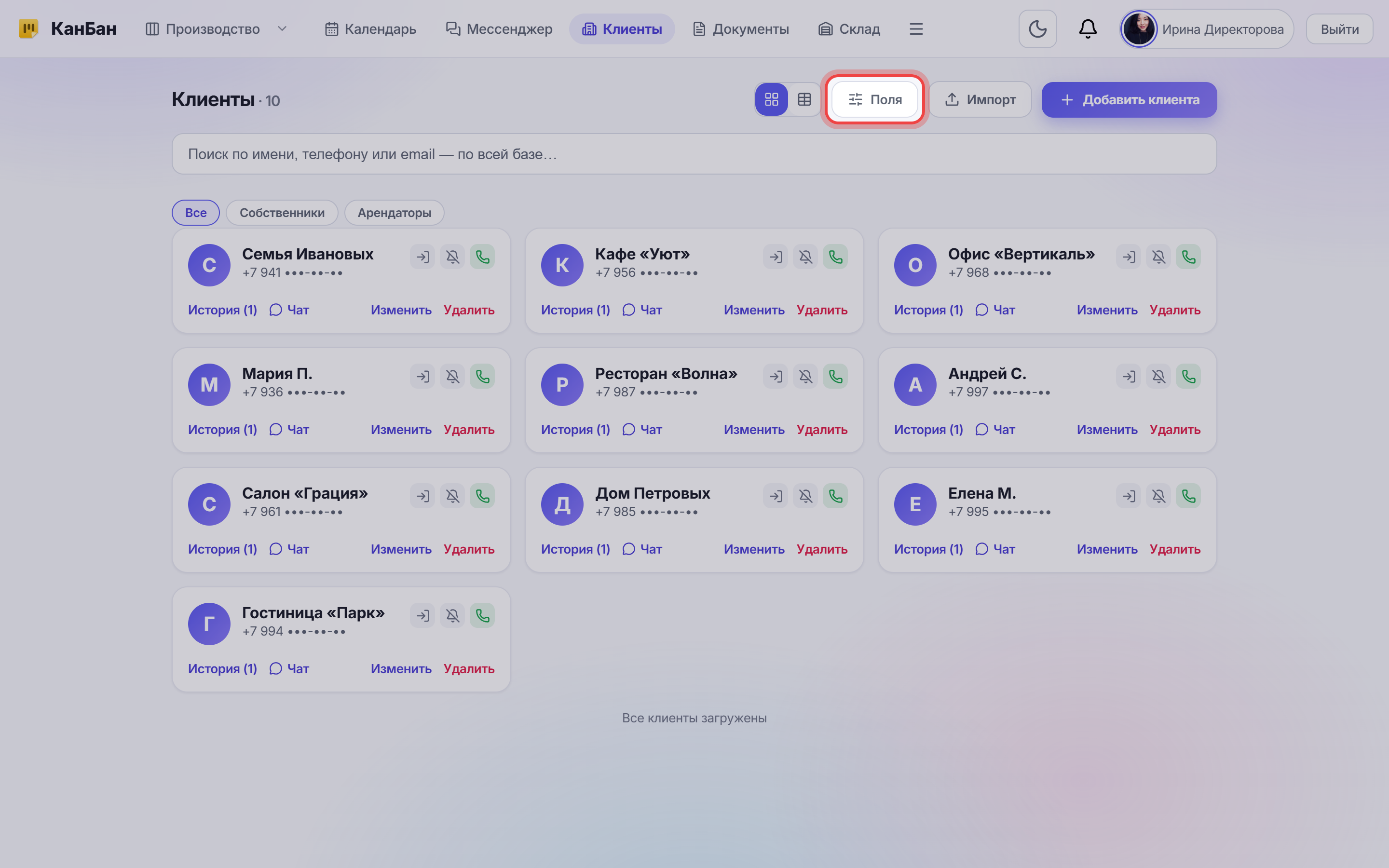The width and height of the screenshot is (1389, 868).
Task: Call the client Семья Ивановых via phone icon
Action: [482, 257]
